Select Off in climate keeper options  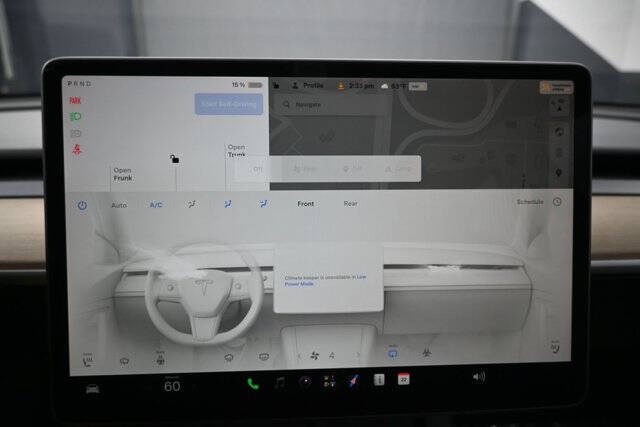coord(257,169)
